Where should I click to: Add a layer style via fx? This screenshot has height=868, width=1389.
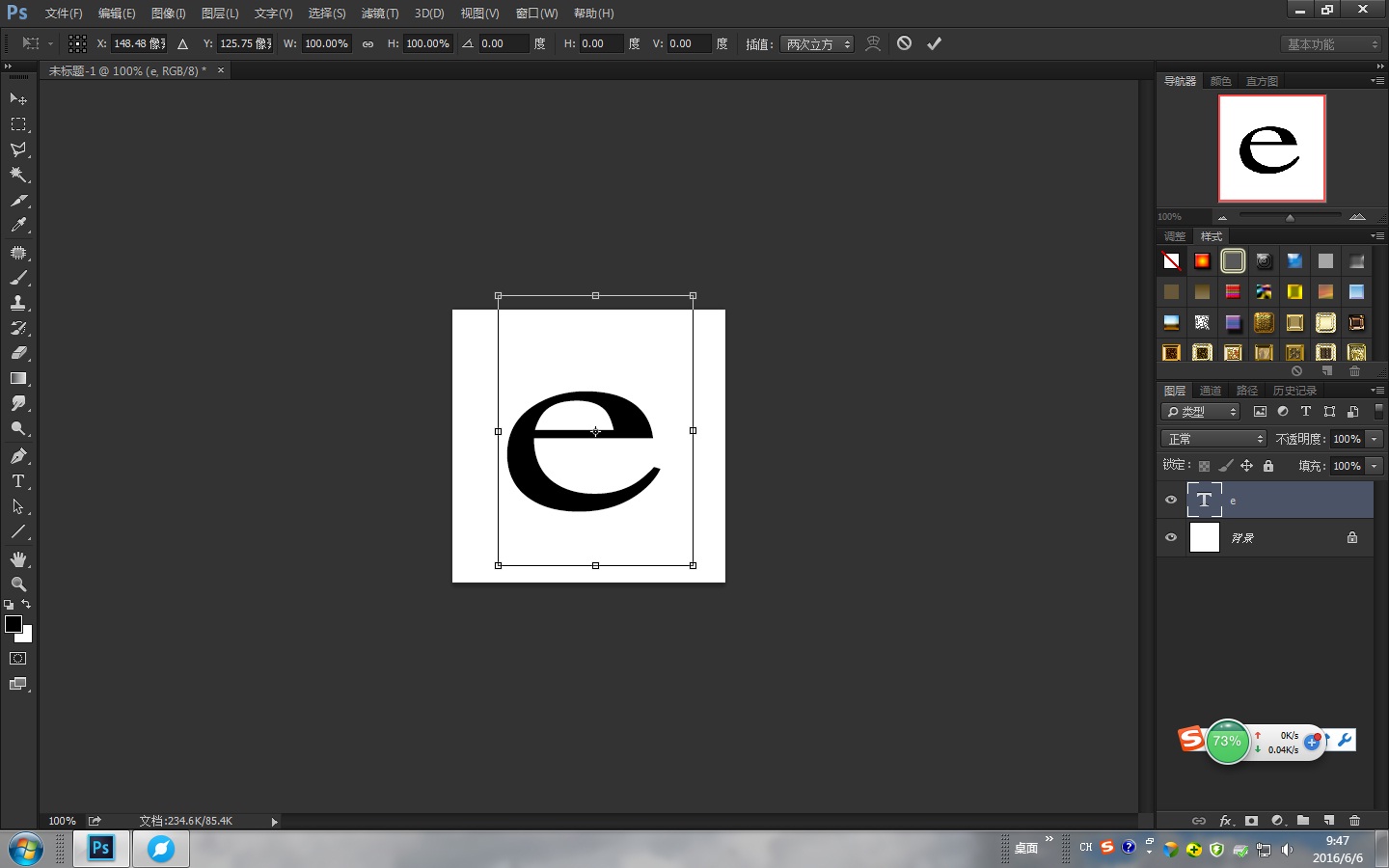[x=1226, y=821]
